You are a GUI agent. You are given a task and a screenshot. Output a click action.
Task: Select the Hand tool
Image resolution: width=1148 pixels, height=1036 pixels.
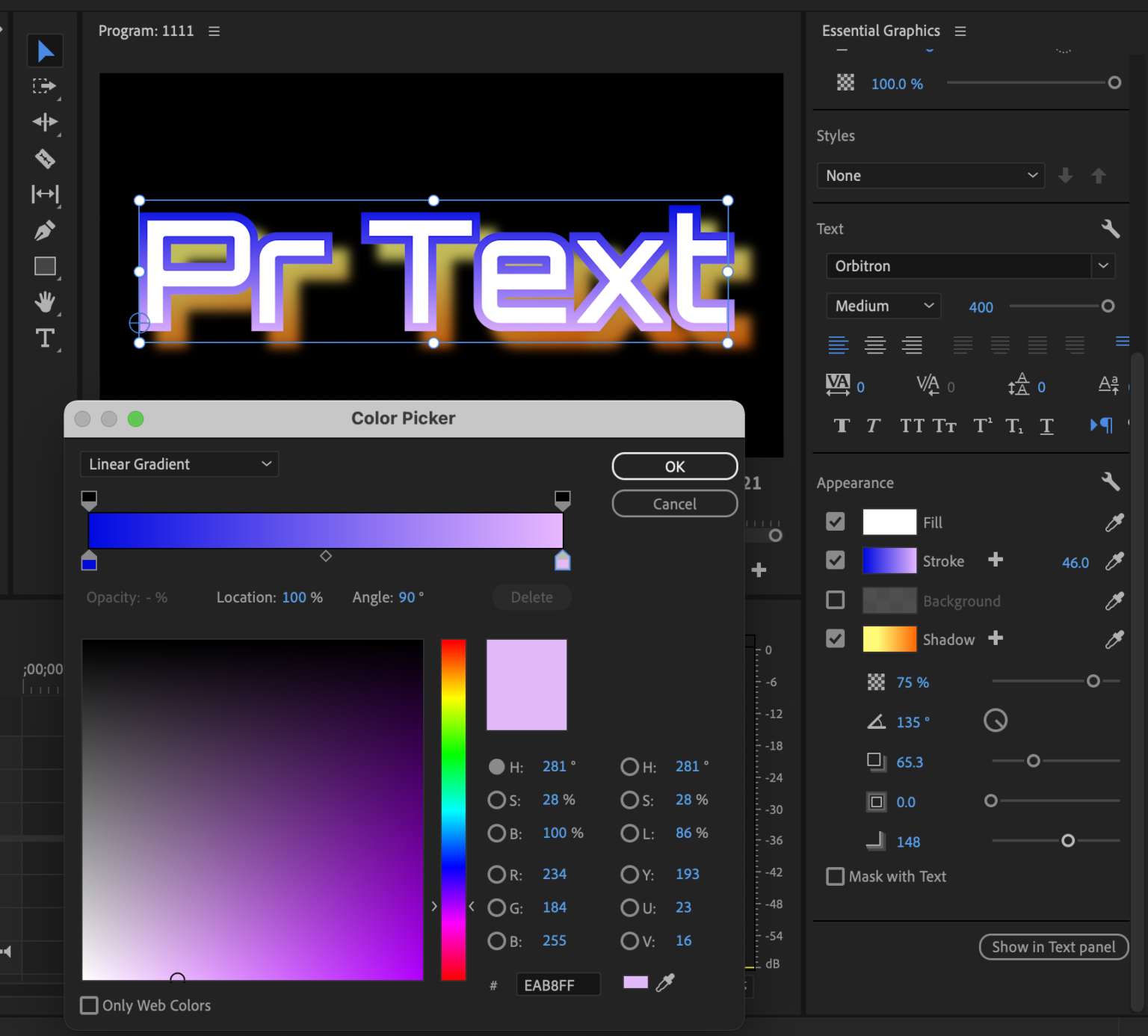click(45, 302)
